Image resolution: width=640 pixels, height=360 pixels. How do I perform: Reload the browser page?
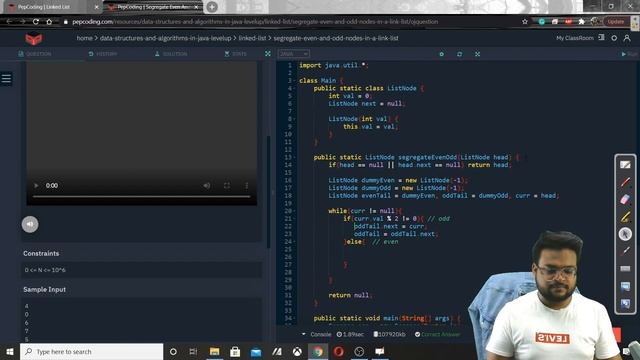[36, 22]
